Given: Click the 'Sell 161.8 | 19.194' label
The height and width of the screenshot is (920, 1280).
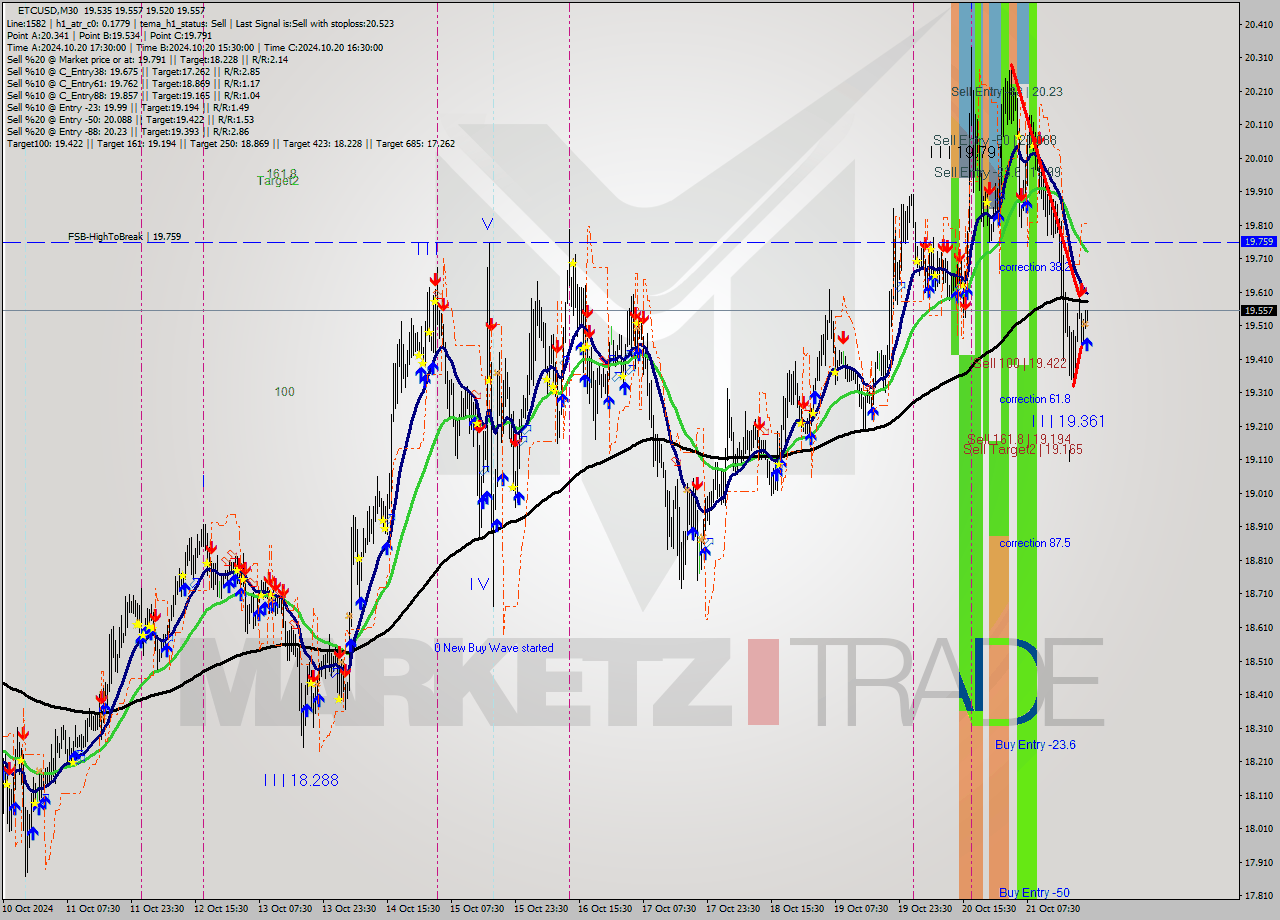Looking at the screenshot, I should (1019, 439).
